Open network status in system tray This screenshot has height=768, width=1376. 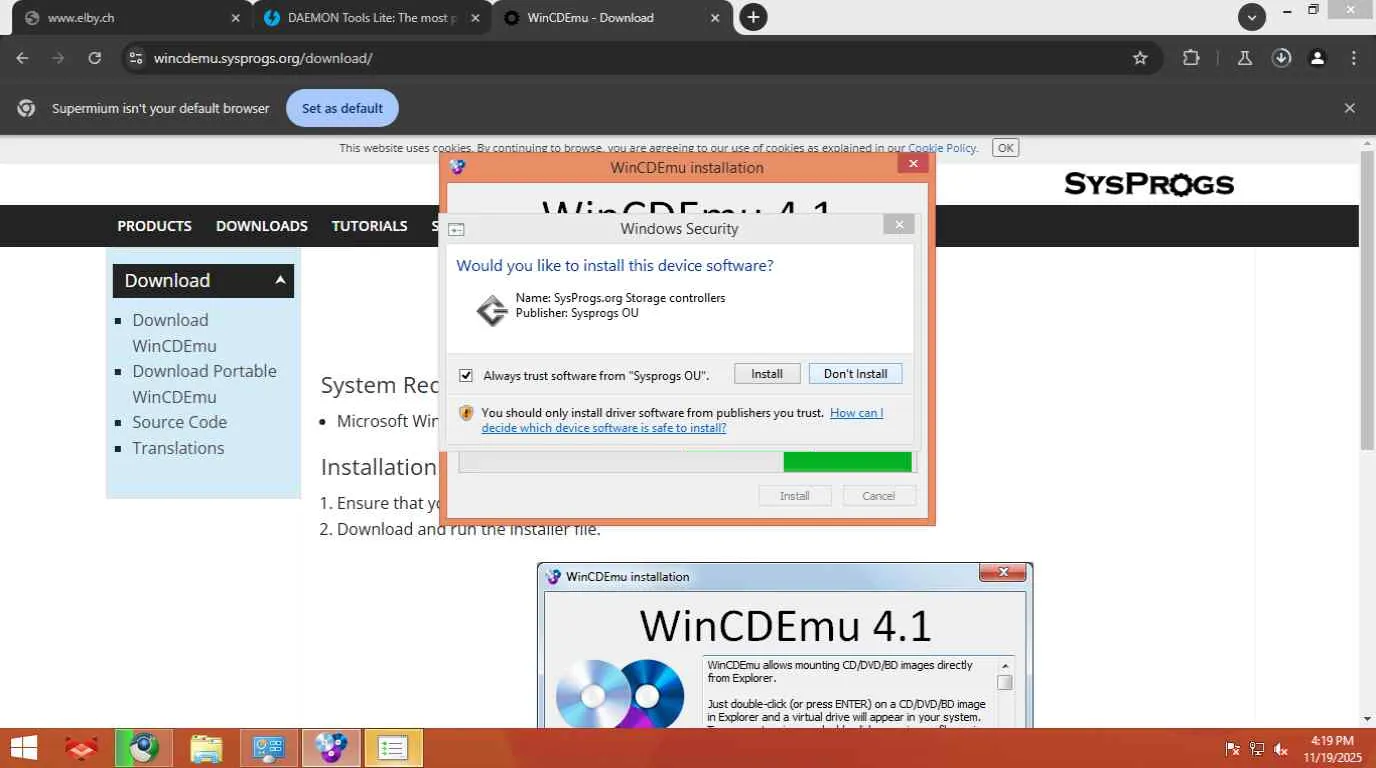[x=1257, y=749]
